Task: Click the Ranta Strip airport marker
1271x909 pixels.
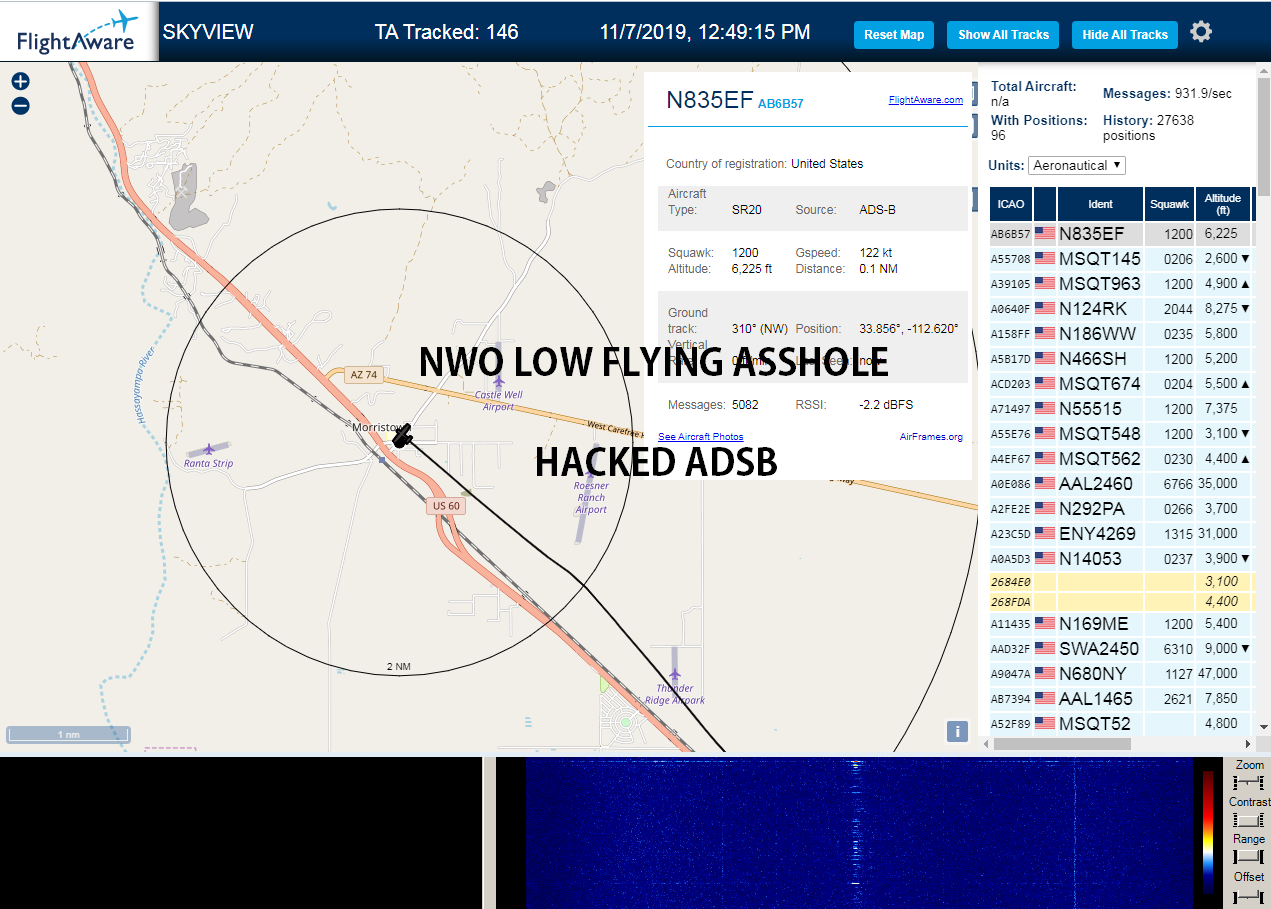Action: pos(209,449)
